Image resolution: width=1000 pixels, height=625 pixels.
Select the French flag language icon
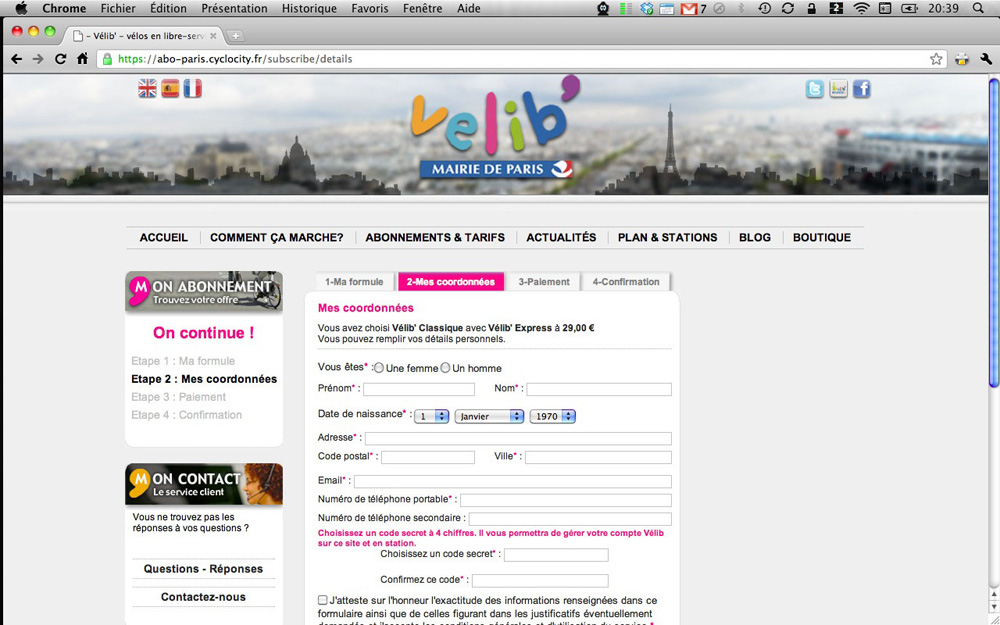click(192, 89)
